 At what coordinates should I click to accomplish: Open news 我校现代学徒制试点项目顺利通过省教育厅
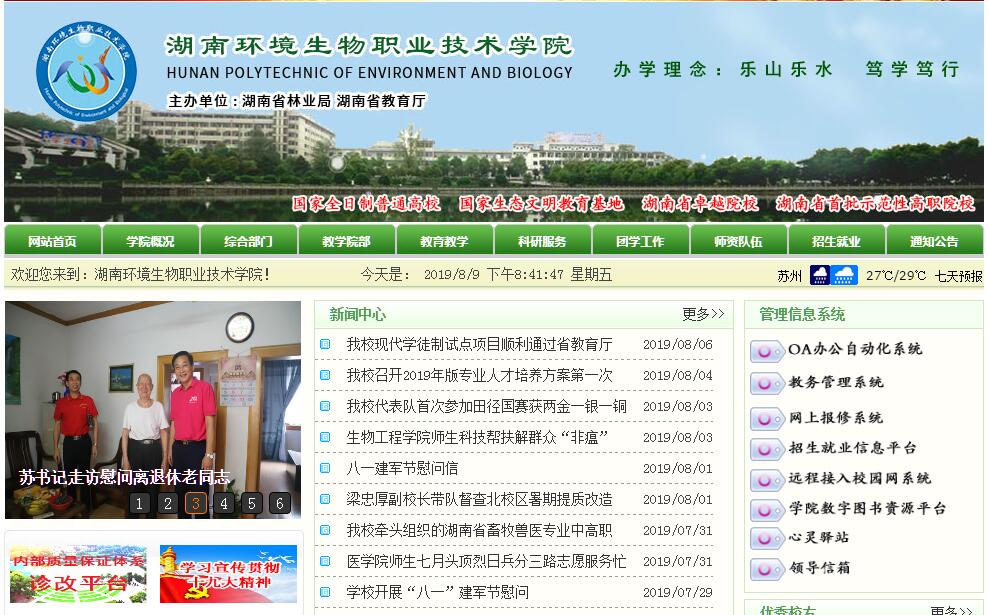click(x=479, y=344)
